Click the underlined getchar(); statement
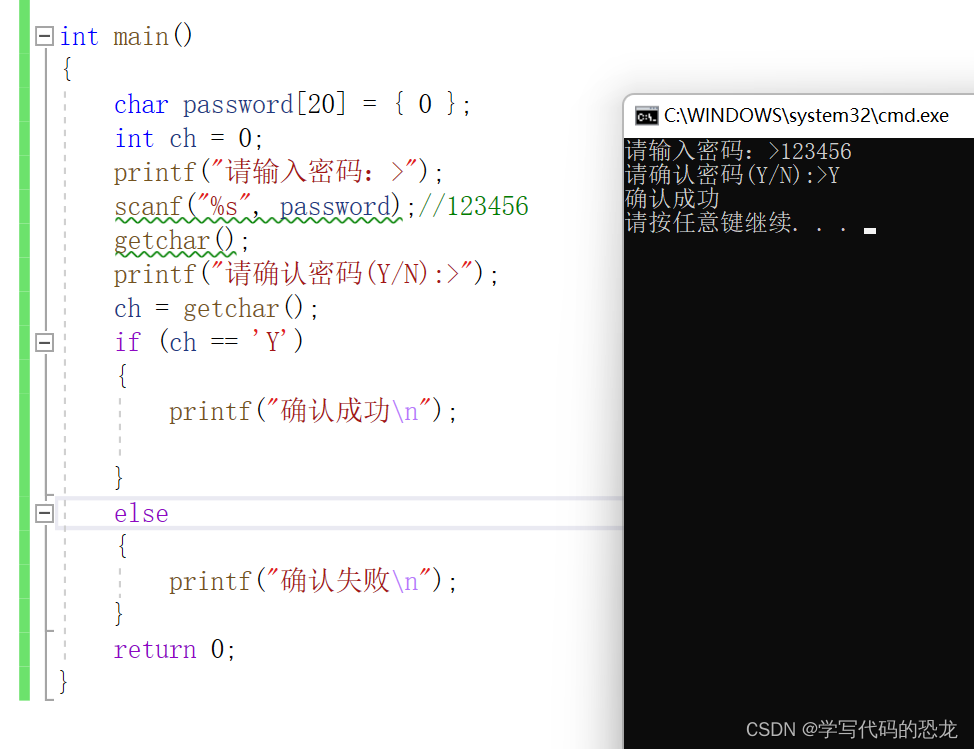Screen dimensions: 974x749 181,241
